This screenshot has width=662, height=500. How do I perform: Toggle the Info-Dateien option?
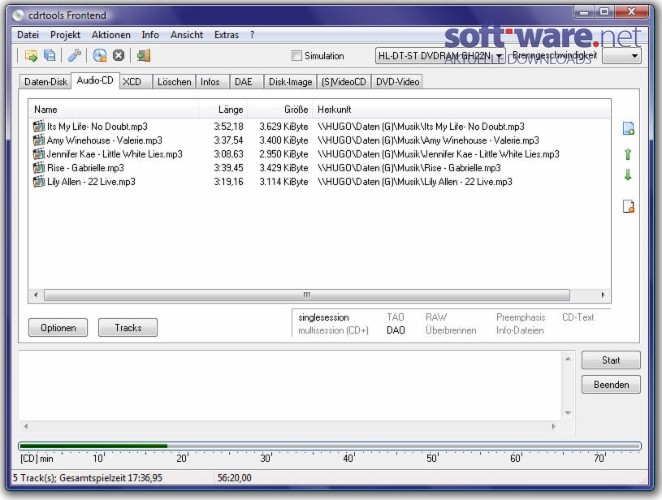pos(520,331)
